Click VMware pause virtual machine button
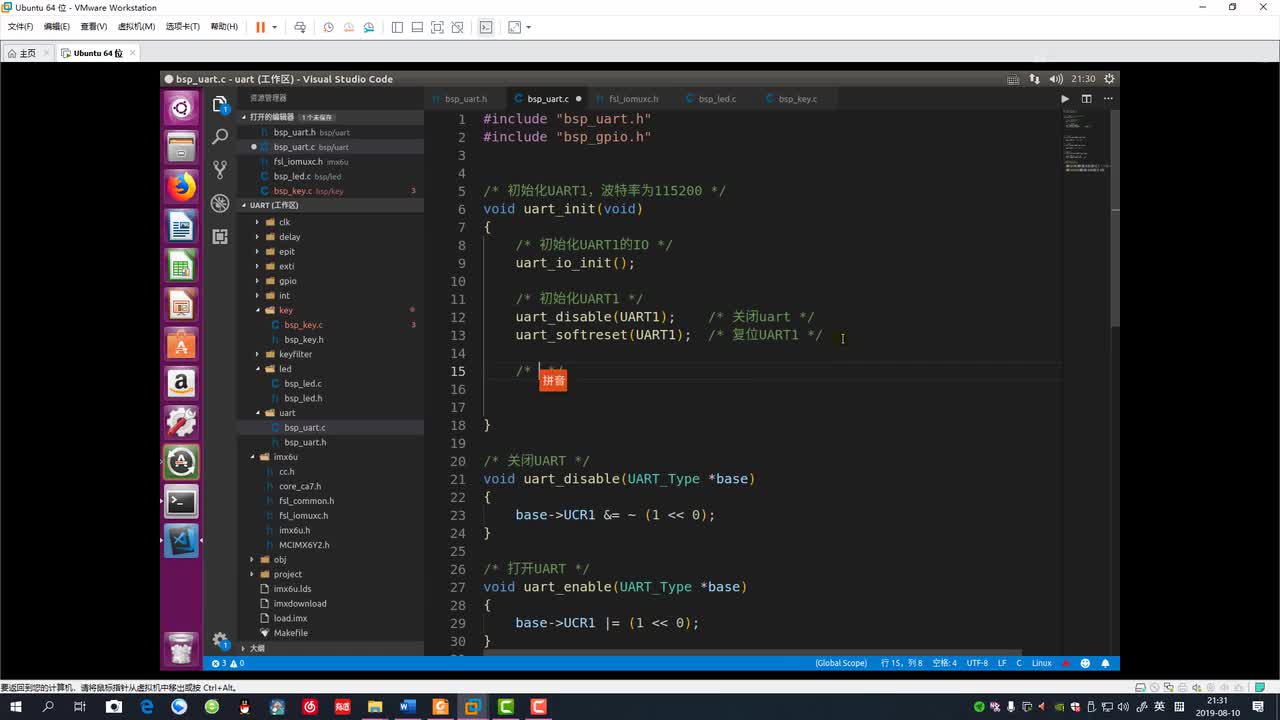Viewport: 1280px width, 720px height. click(260, 27)
